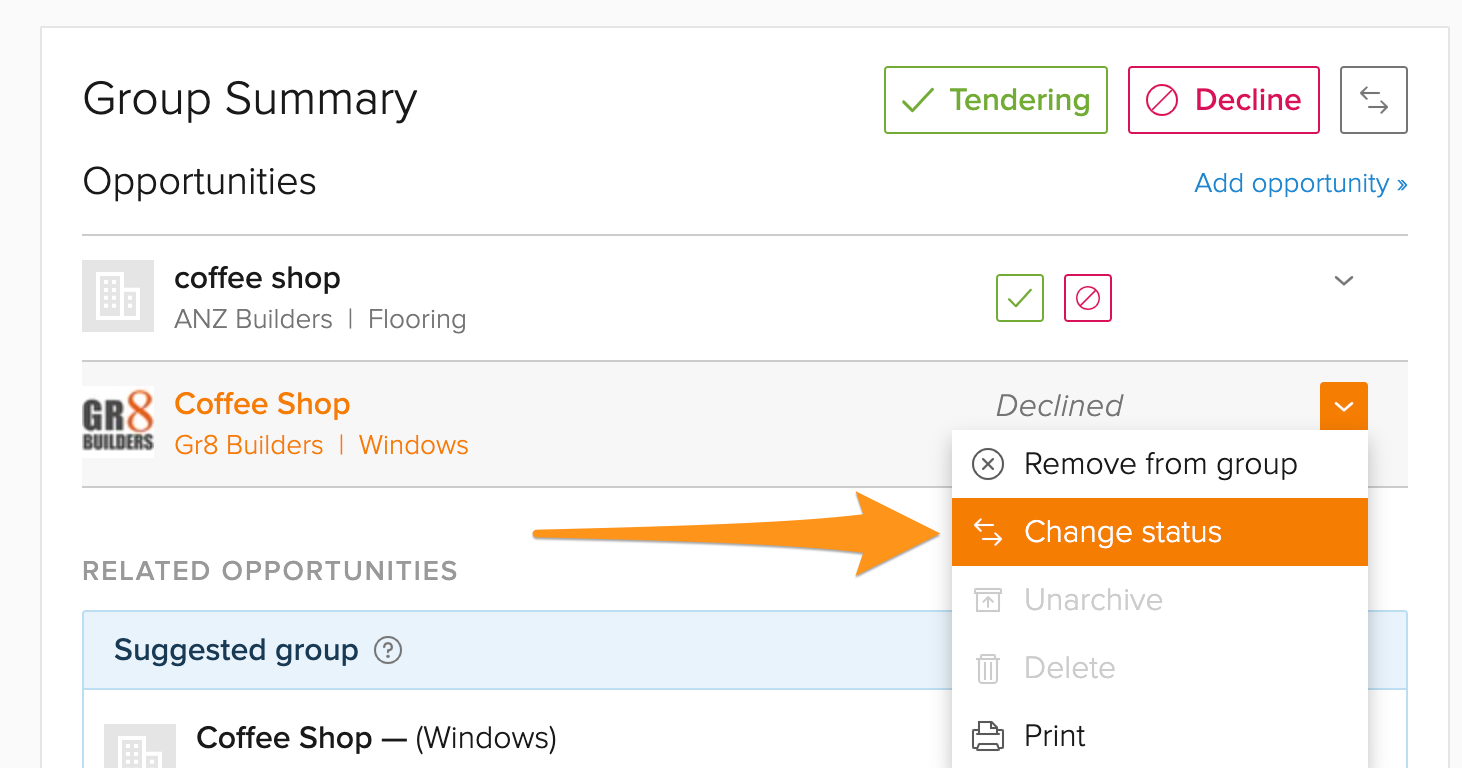Mark group as Tendering
This screenshot has width=1462, height=768.
996,100
